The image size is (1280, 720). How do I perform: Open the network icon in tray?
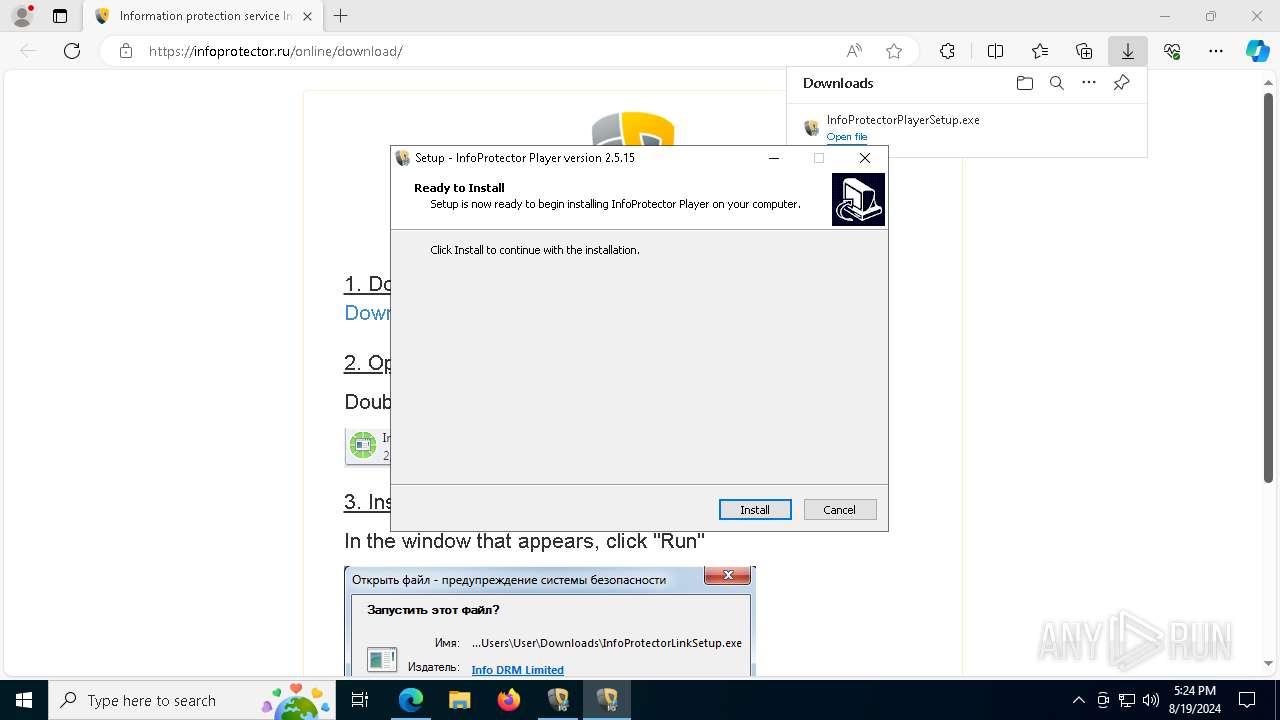pyautogui.click(x=1127, y=700)
